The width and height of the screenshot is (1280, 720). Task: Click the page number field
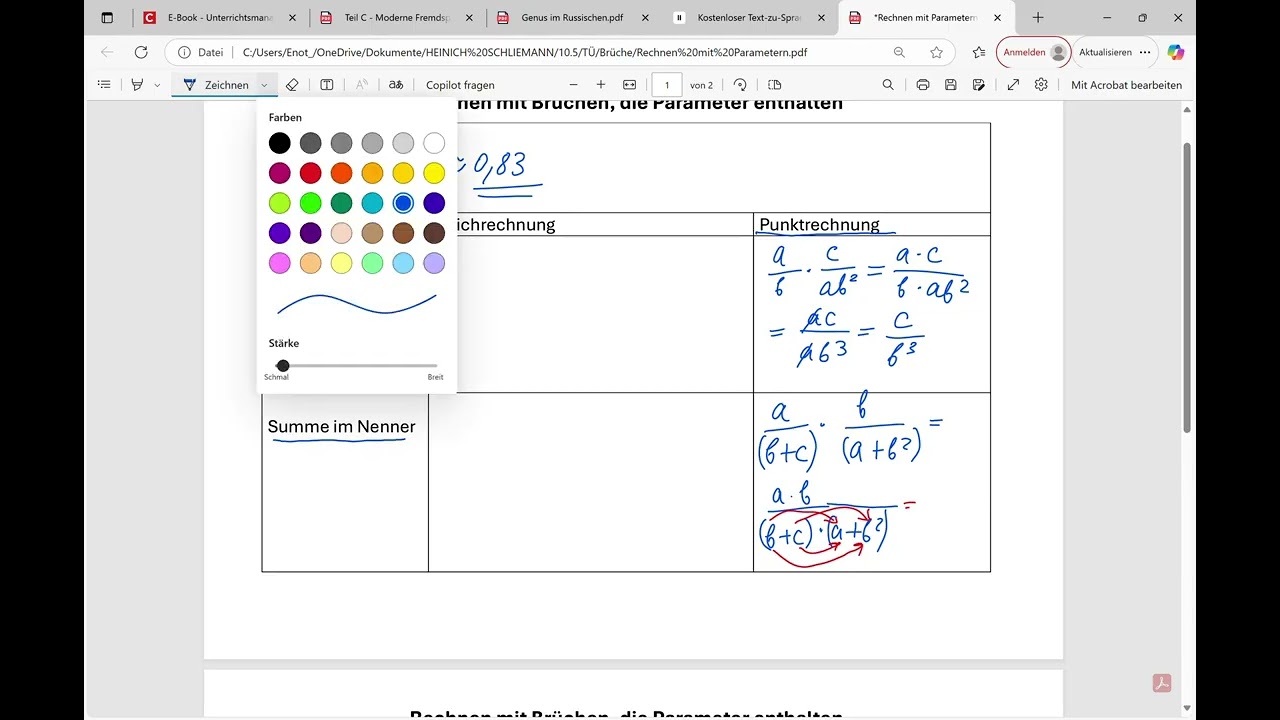(x=667, y=85)
